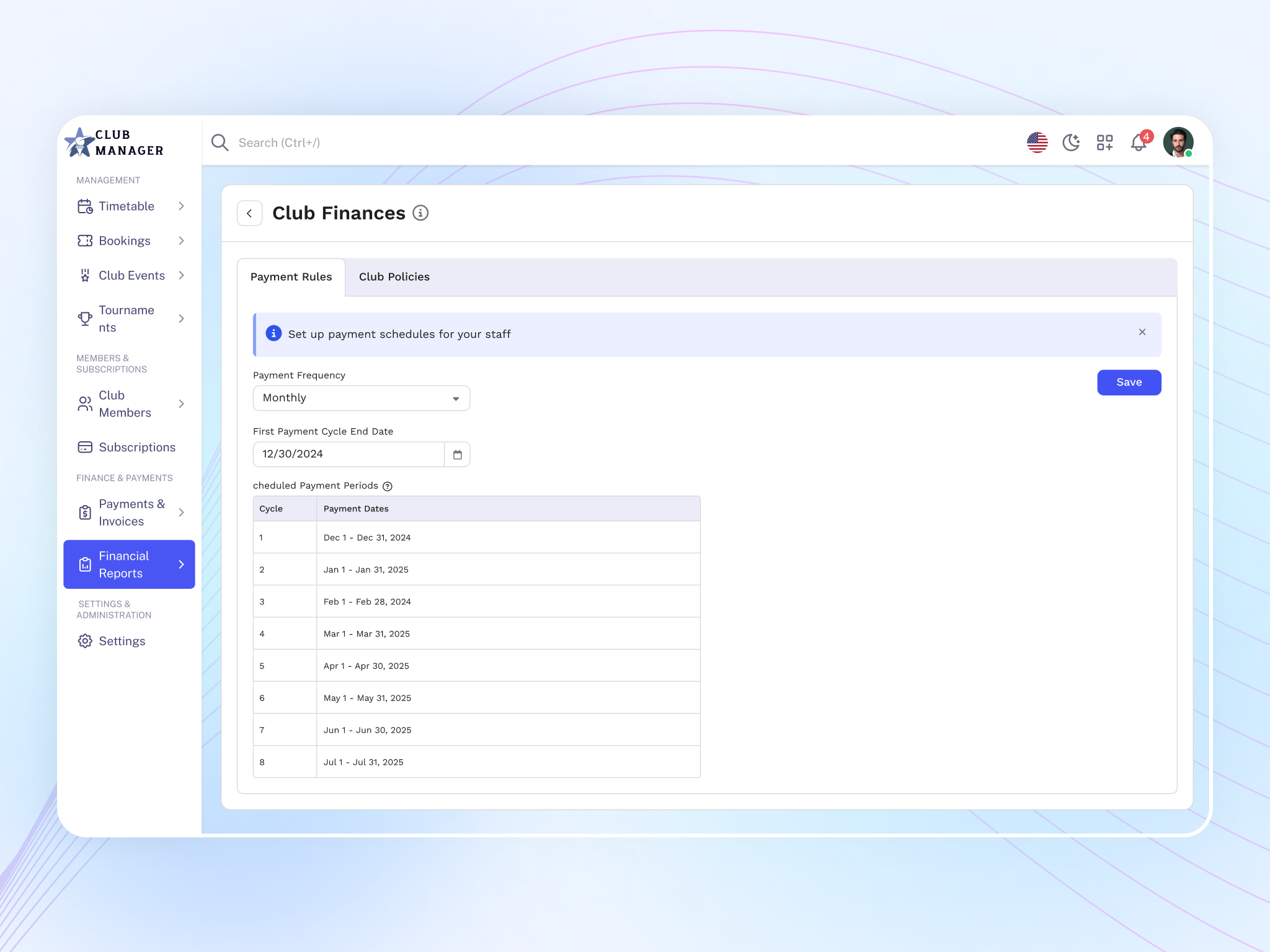
Task: Toggle dark mode moon icon
Action: pos(1071,143)
